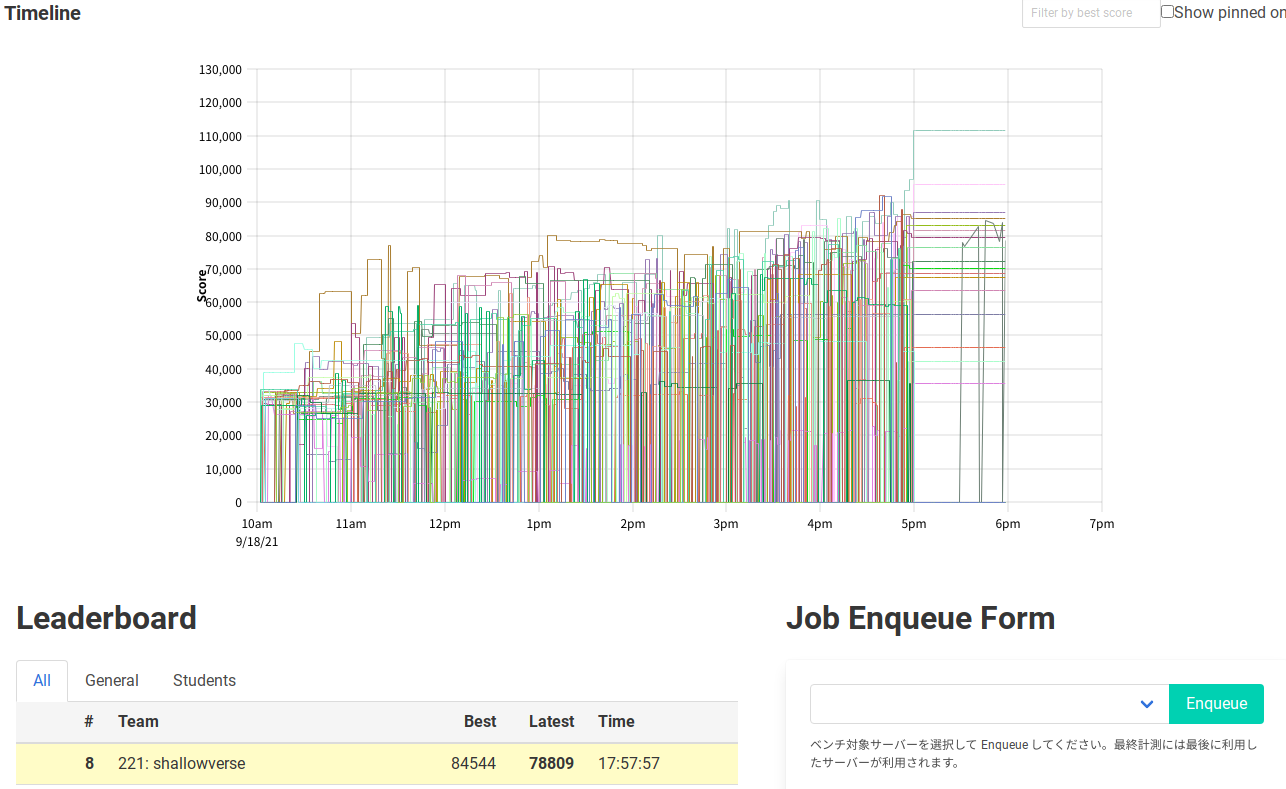Screen dimensions: 1286x789
Task: Click the 9/18/21 date label under chart
Action: (257, 541)
